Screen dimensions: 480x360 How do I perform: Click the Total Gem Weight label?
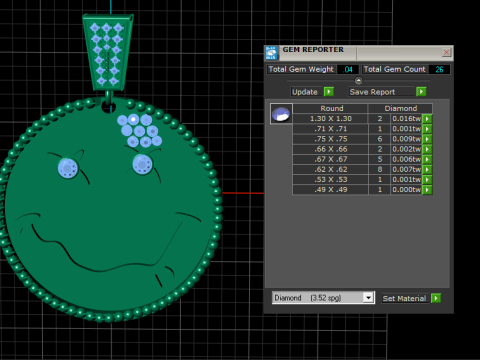(x=301, y=69)
